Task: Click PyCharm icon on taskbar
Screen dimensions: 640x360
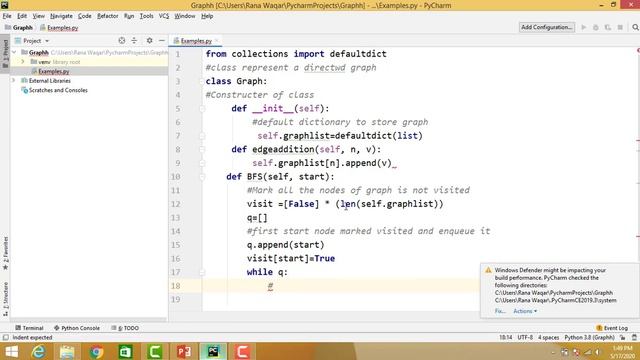Action: click(x=213, y=351)
